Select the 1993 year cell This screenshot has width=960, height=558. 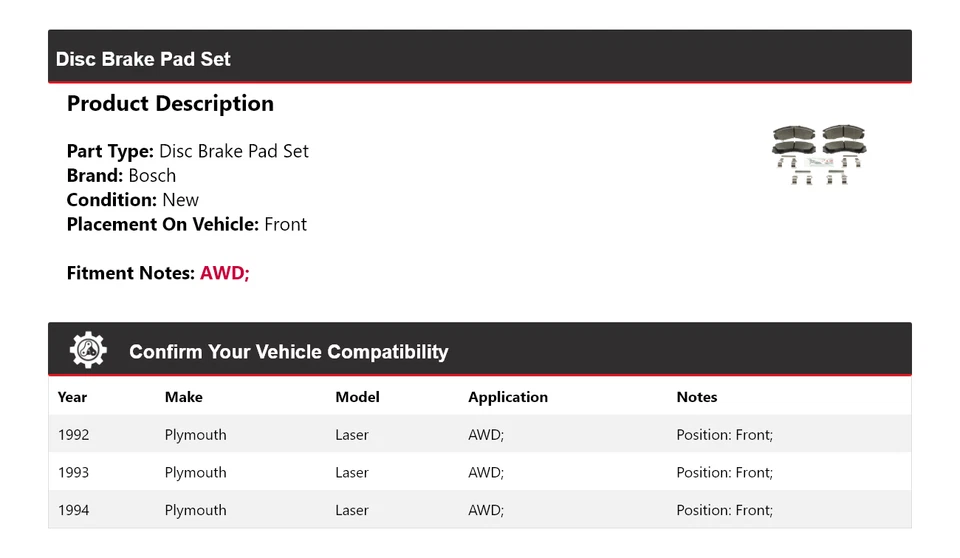tap(74, 473)
